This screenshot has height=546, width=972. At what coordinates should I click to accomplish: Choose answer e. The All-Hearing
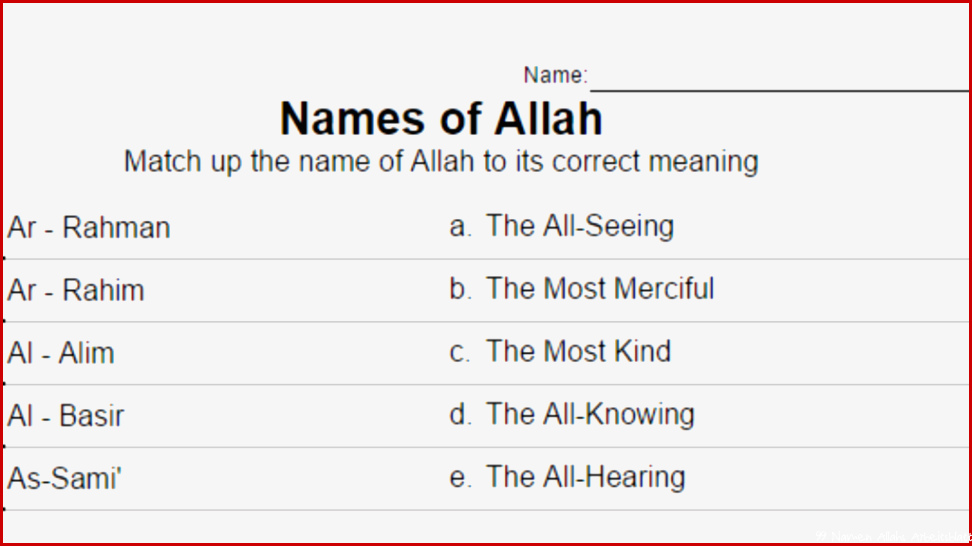[567, 477]
